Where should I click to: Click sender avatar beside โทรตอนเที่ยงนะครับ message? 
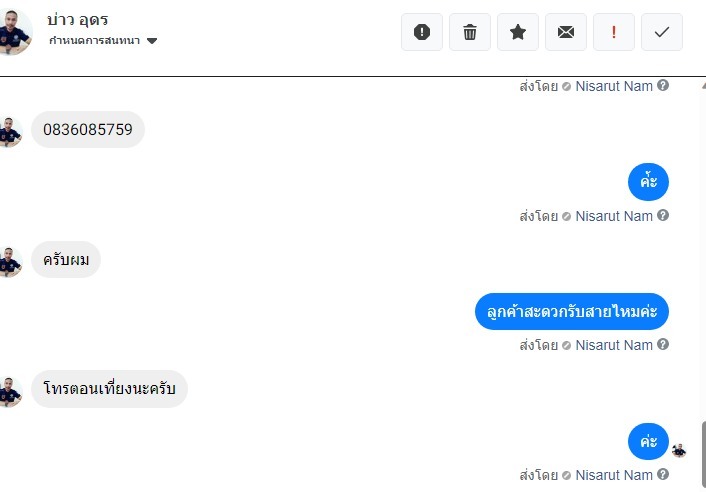pos(10,392)
